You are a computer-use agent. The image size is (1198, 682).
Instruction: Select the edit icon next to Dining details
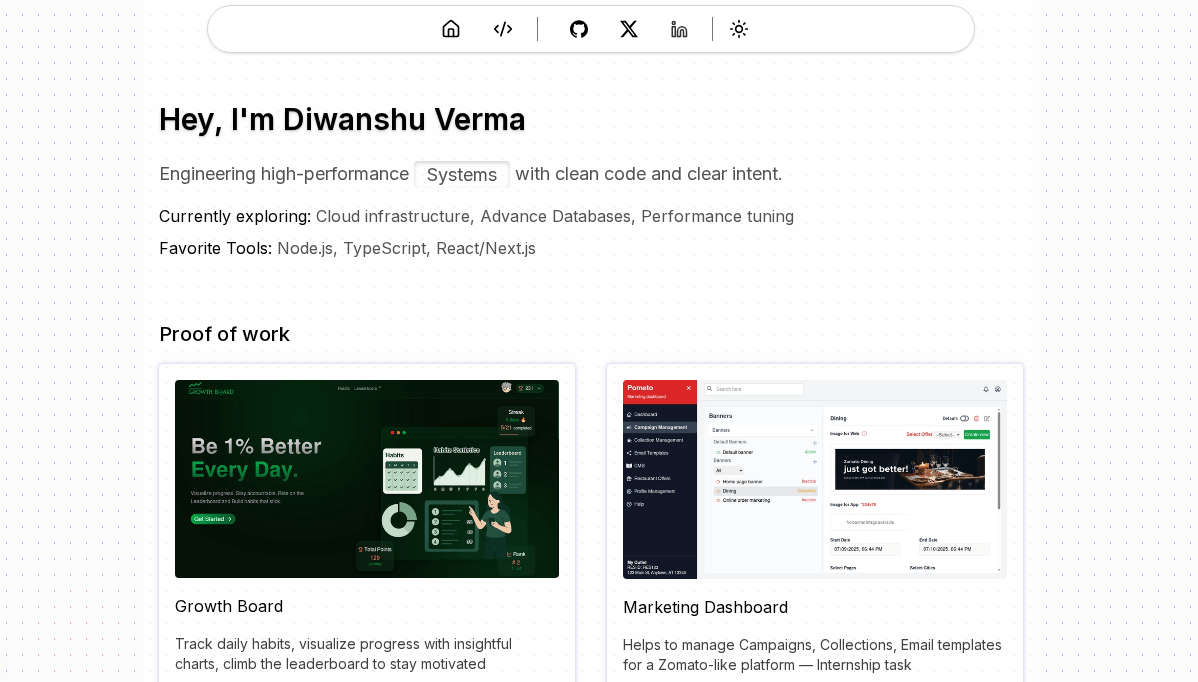[988, 418]
